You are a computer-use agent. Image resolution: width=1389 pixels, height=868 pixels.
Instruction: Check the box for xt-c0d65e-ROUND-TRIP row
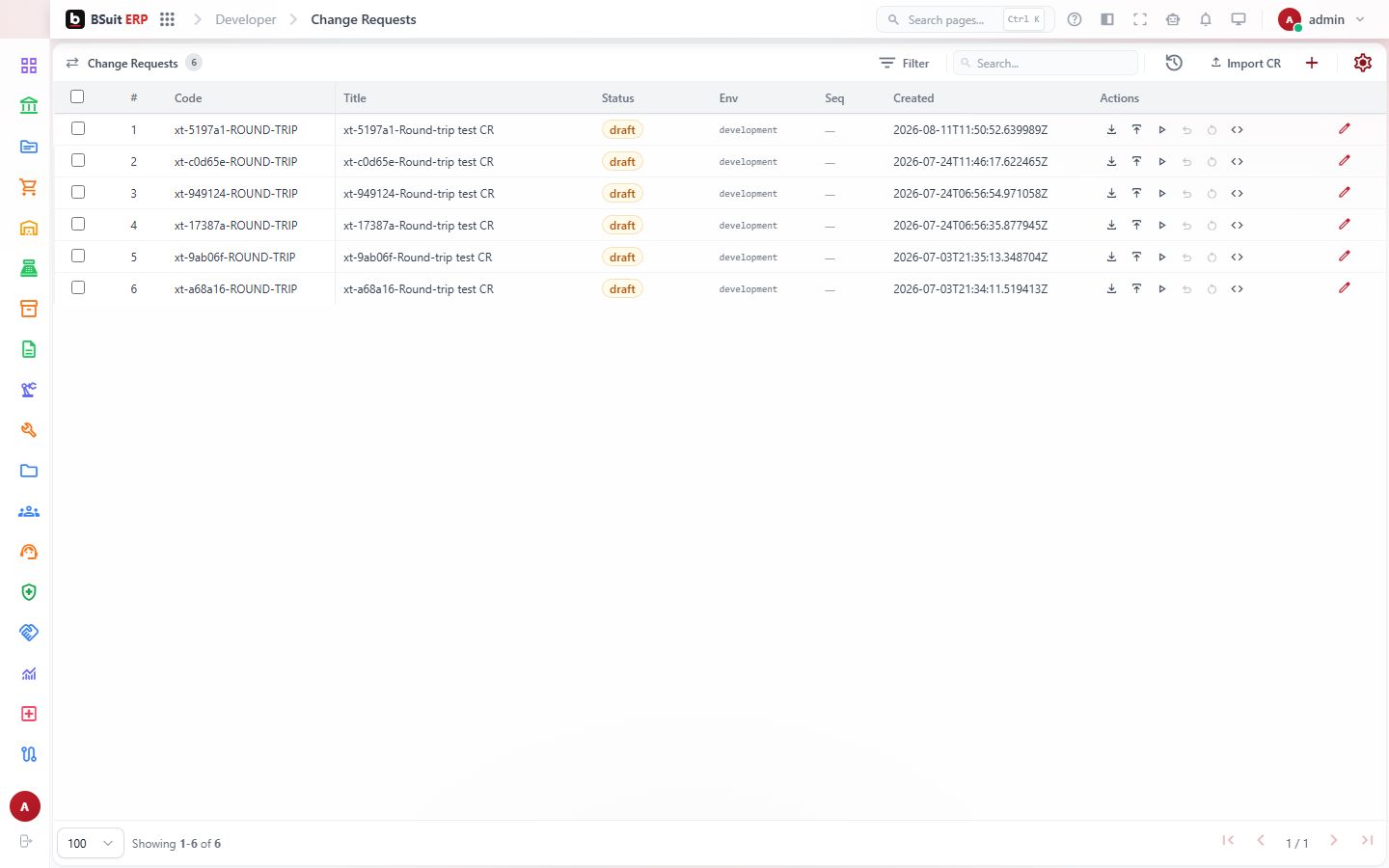(x=78, y=160)
